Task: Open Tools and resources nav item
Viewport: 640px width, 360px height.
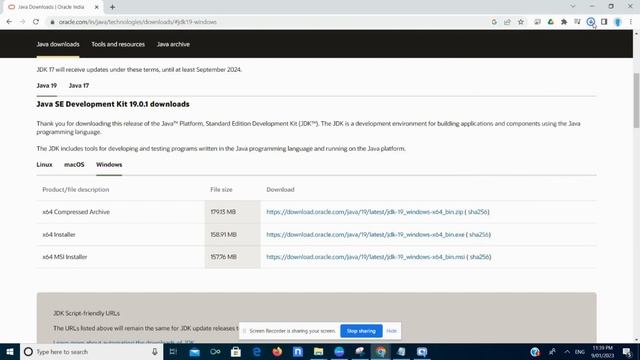Action: [x=118, y=44]
